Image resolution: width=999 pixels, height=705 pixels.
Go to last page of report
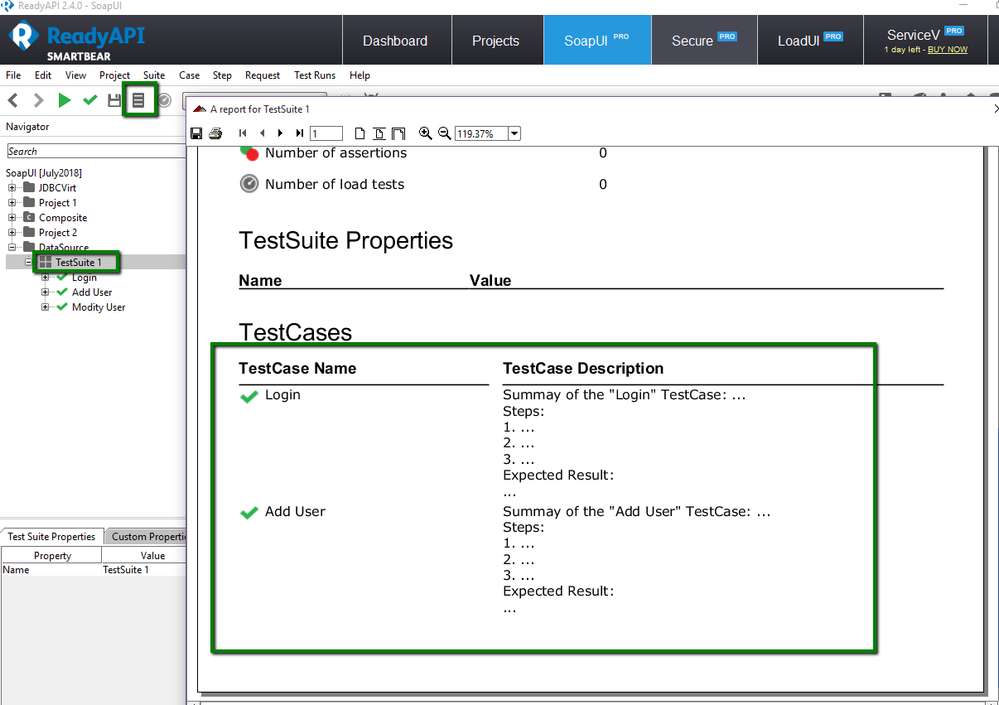(299, 134)
